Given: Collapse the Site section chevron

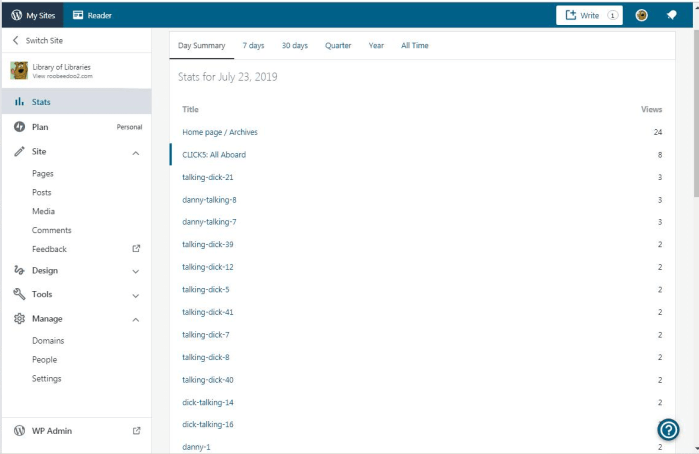Looking at the screenshot, I should pyautogui.click(x=136, y=153).
